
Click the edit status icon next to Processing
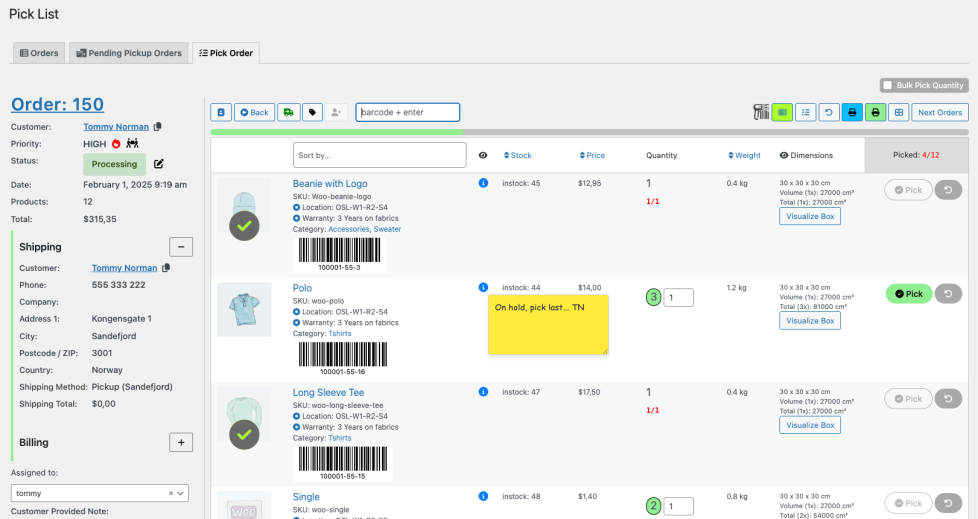click(x=158, y=164)
